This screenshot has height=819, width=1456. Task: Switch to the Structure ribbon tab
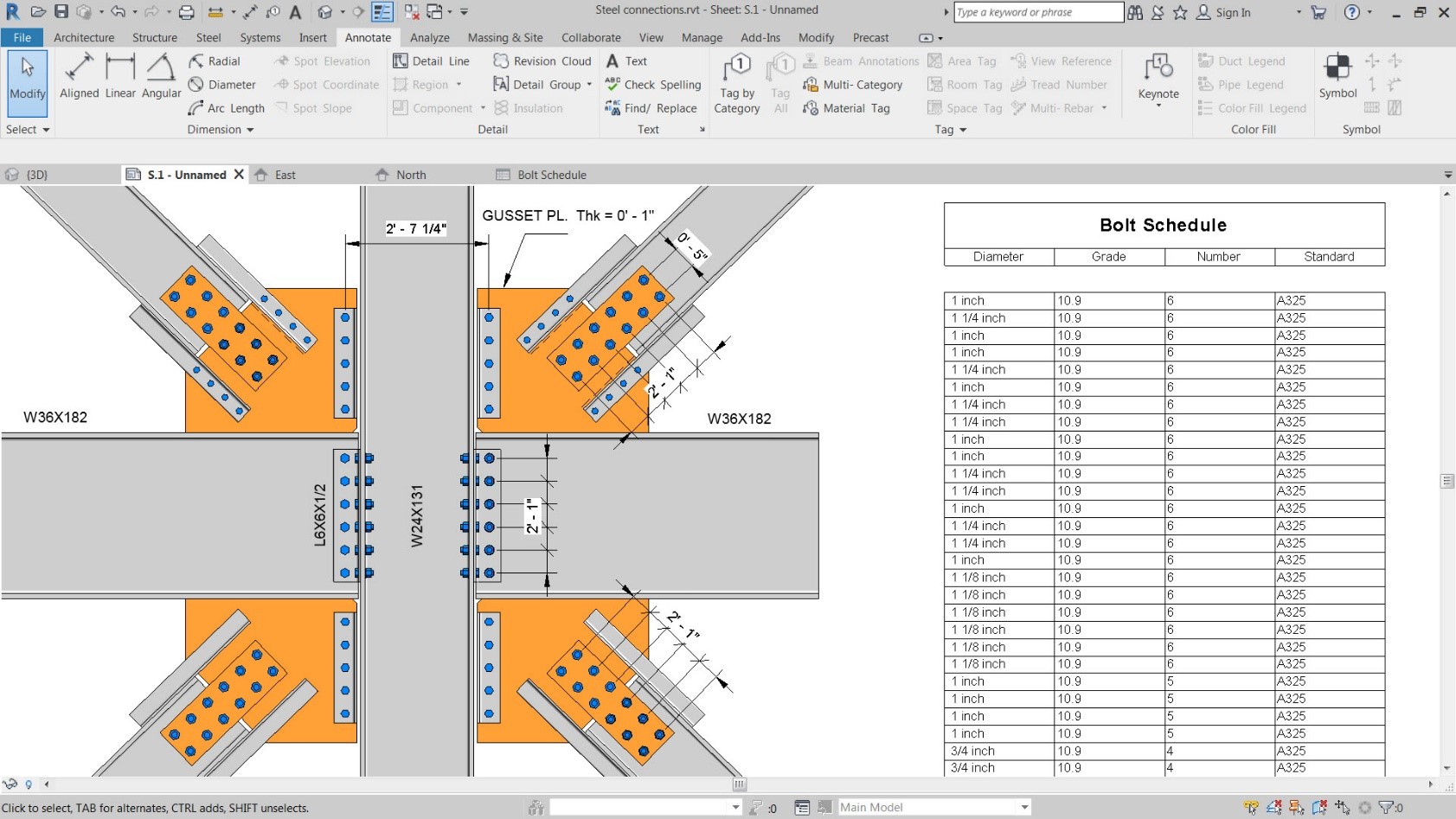click(154, 37)
